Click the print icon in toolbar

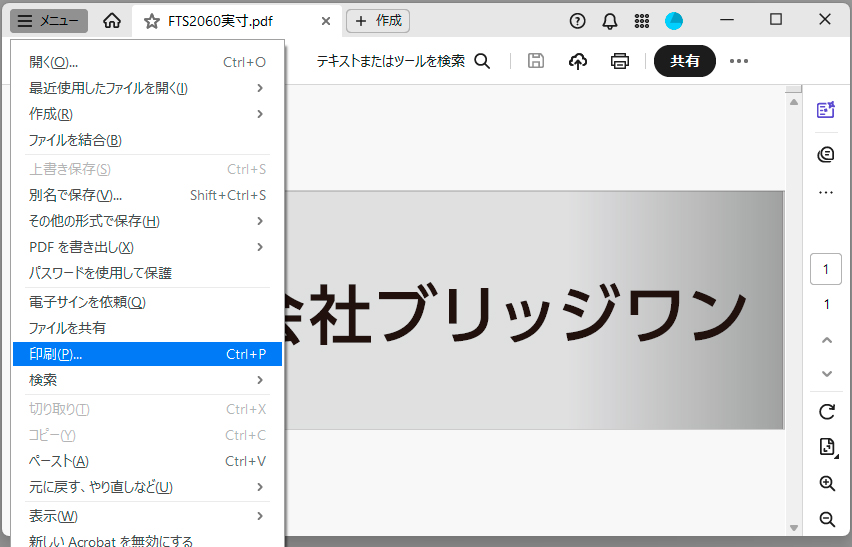[x=620, y=61]
